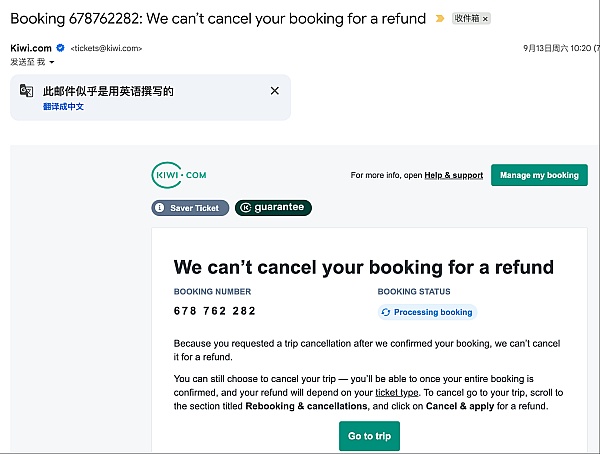Click the Kiwi.com logo in email

tap(179, 175)
